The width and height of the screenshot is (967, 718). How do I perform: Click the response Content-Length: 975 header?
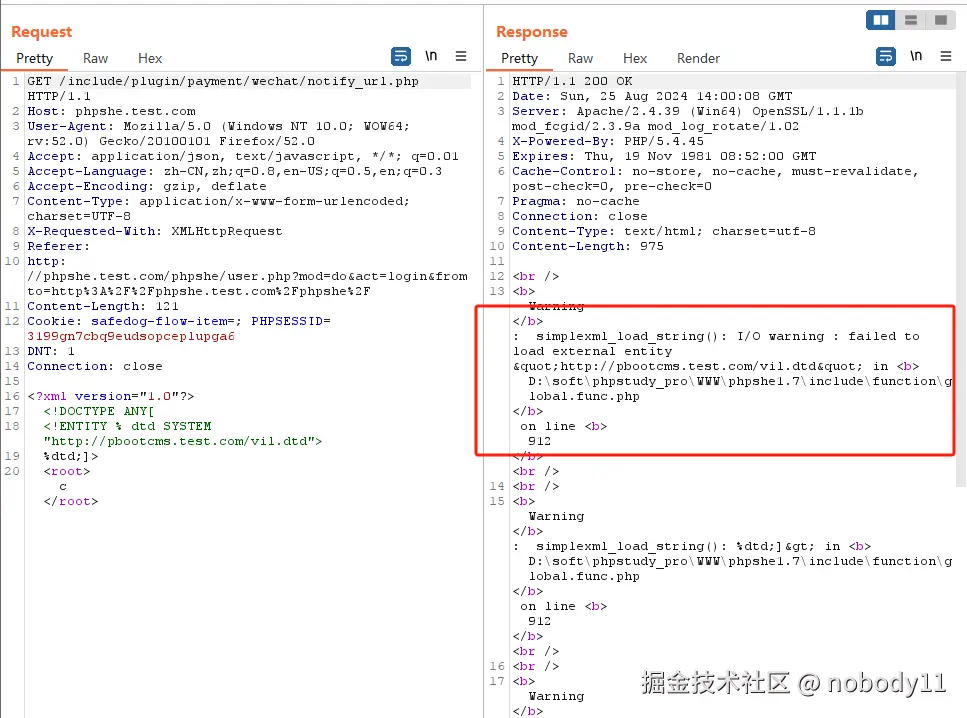click(588, 247)
